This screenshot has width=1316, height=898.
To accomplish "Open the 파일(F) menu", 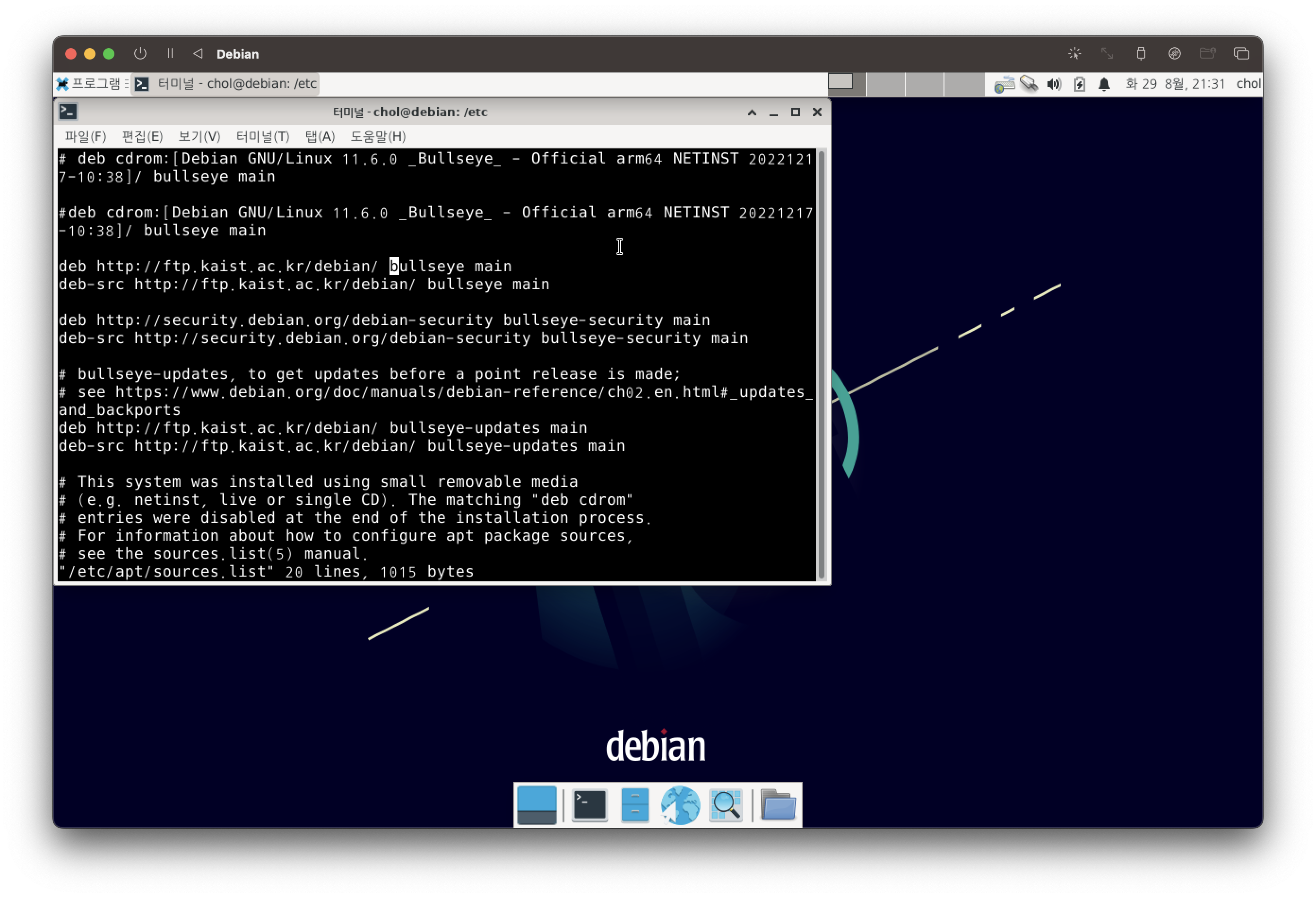I will pyautogui.click(x=85, y=137).
